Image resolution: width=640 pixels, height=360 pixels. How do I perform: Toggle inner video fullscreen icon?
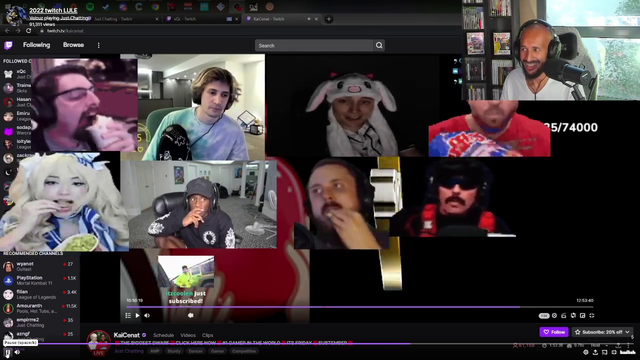pos(592,316)
